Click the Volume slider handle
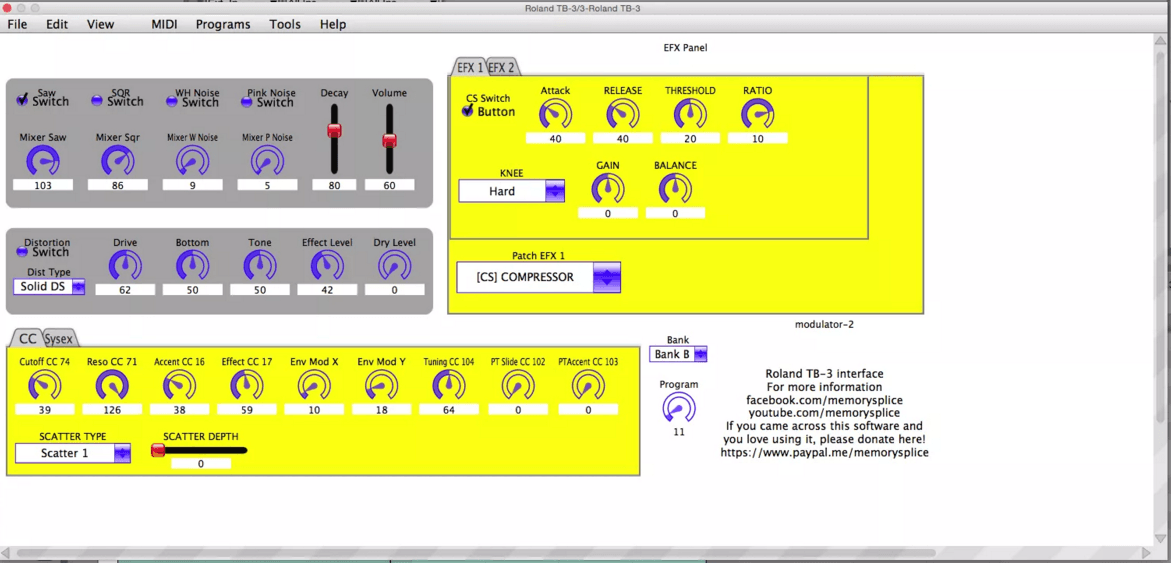Viewport: 1171px width, 563px height. 389,140
